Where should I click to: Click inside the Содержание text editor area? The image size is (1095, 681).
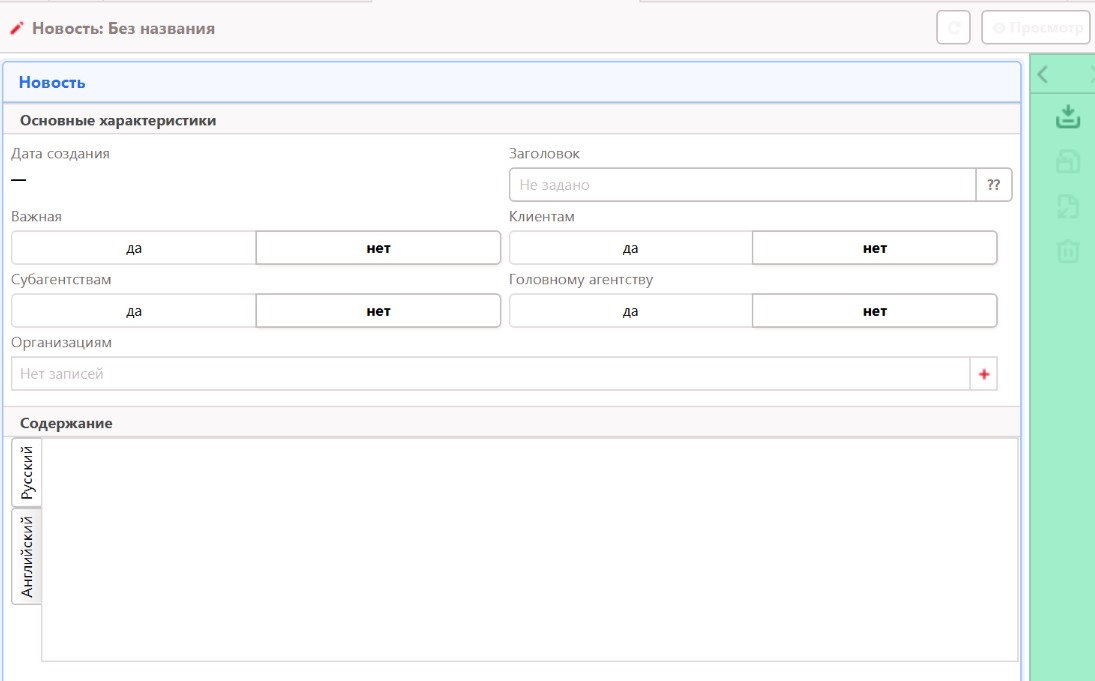[x=530, y=550]
